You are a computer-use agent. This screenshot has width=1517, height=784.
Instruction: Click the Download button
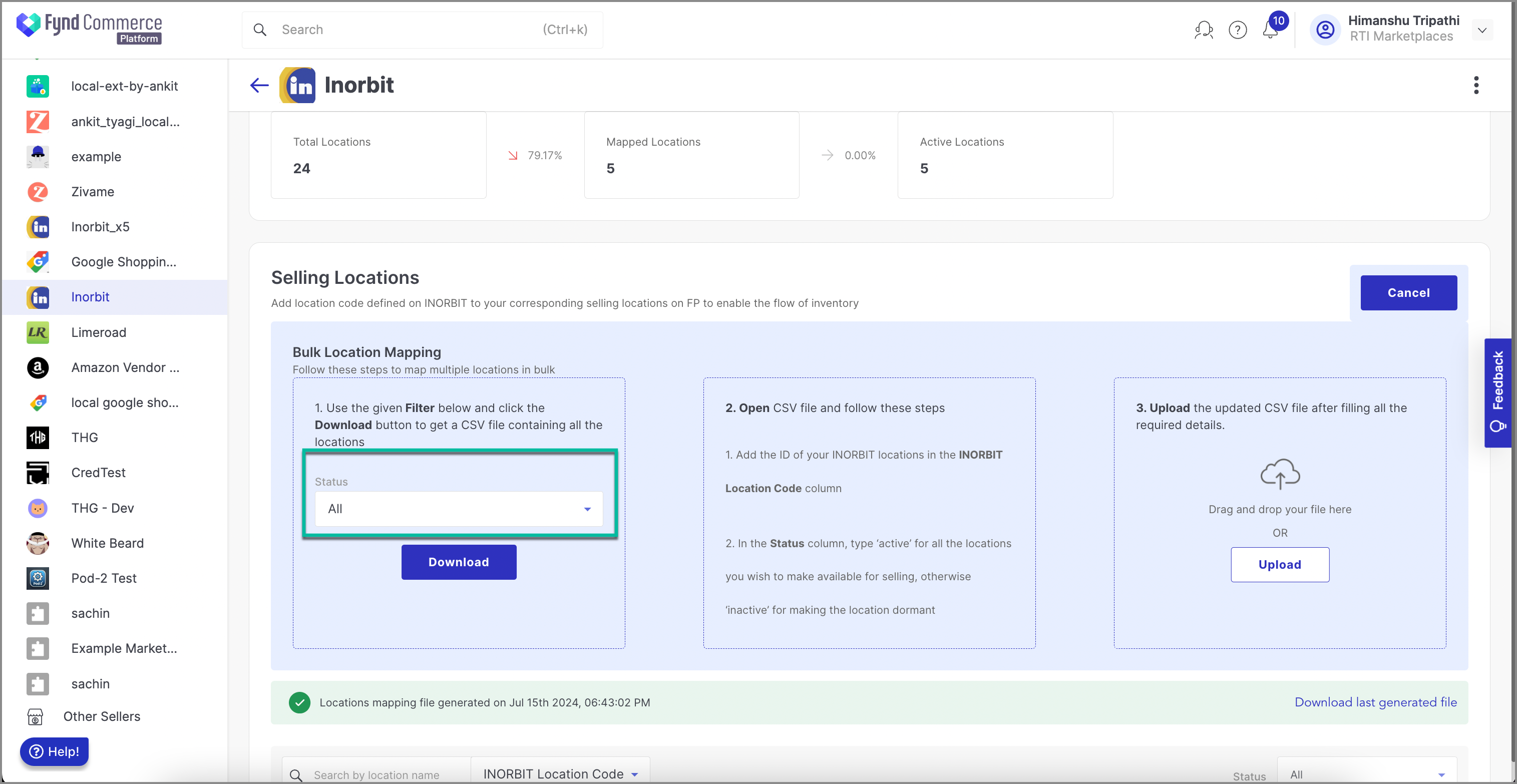[459, 562]
